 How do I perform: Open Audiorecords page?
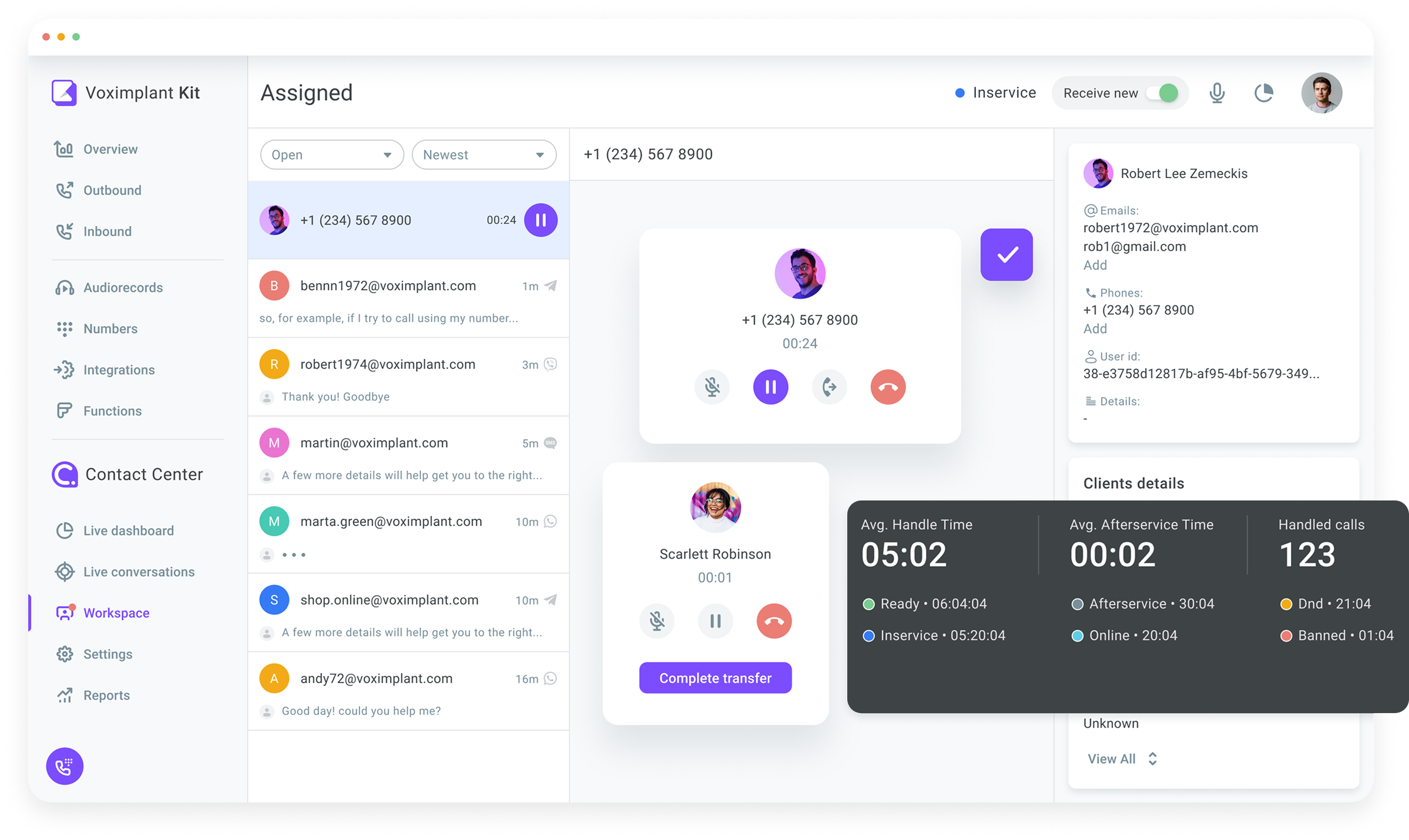109,288
